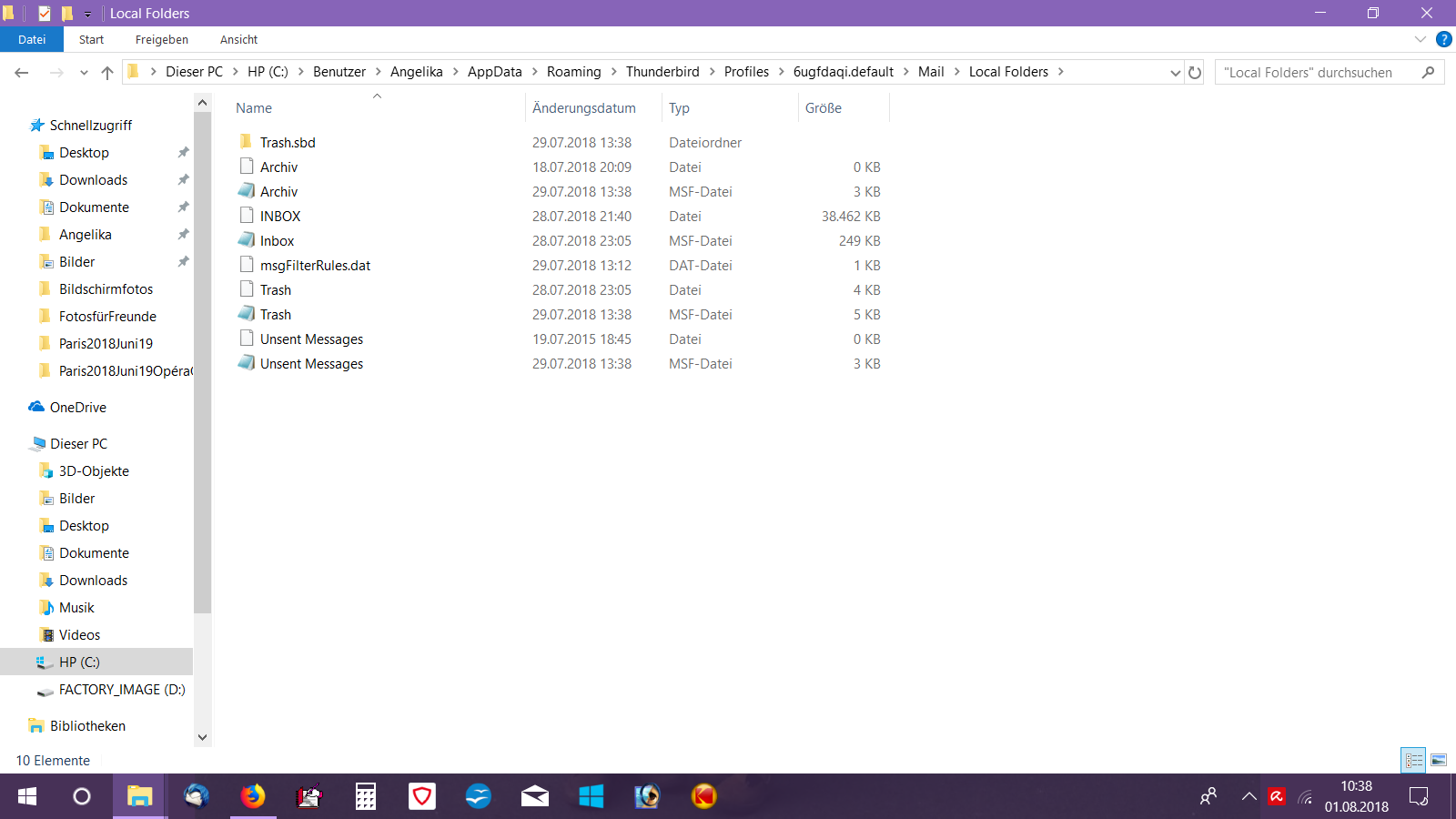Open the Calculator taskbar icon
The width and height of the screenshot is (1456, 819).
pos(366,796)
